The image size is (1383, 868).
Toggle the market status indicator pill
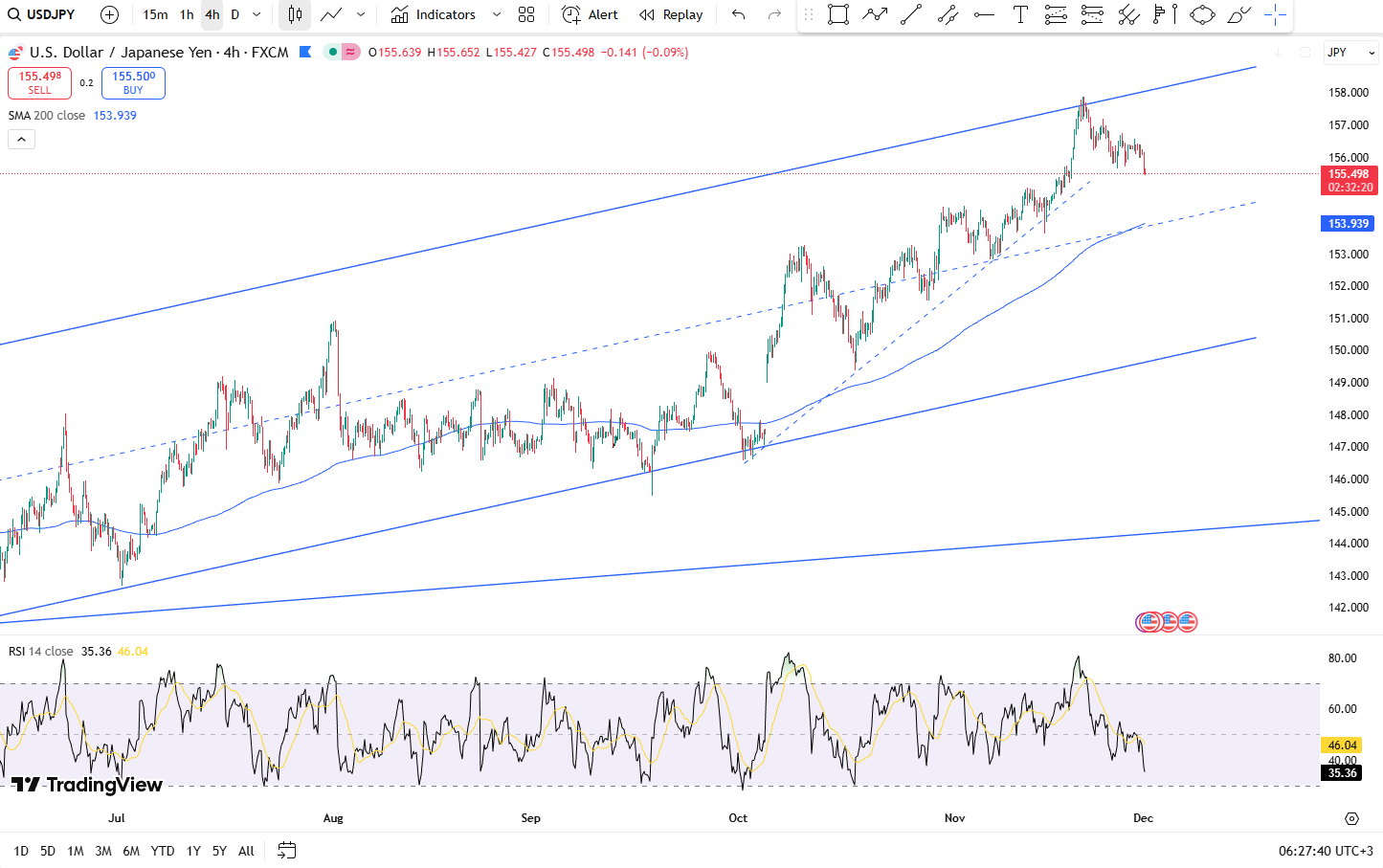pos(342,52)
